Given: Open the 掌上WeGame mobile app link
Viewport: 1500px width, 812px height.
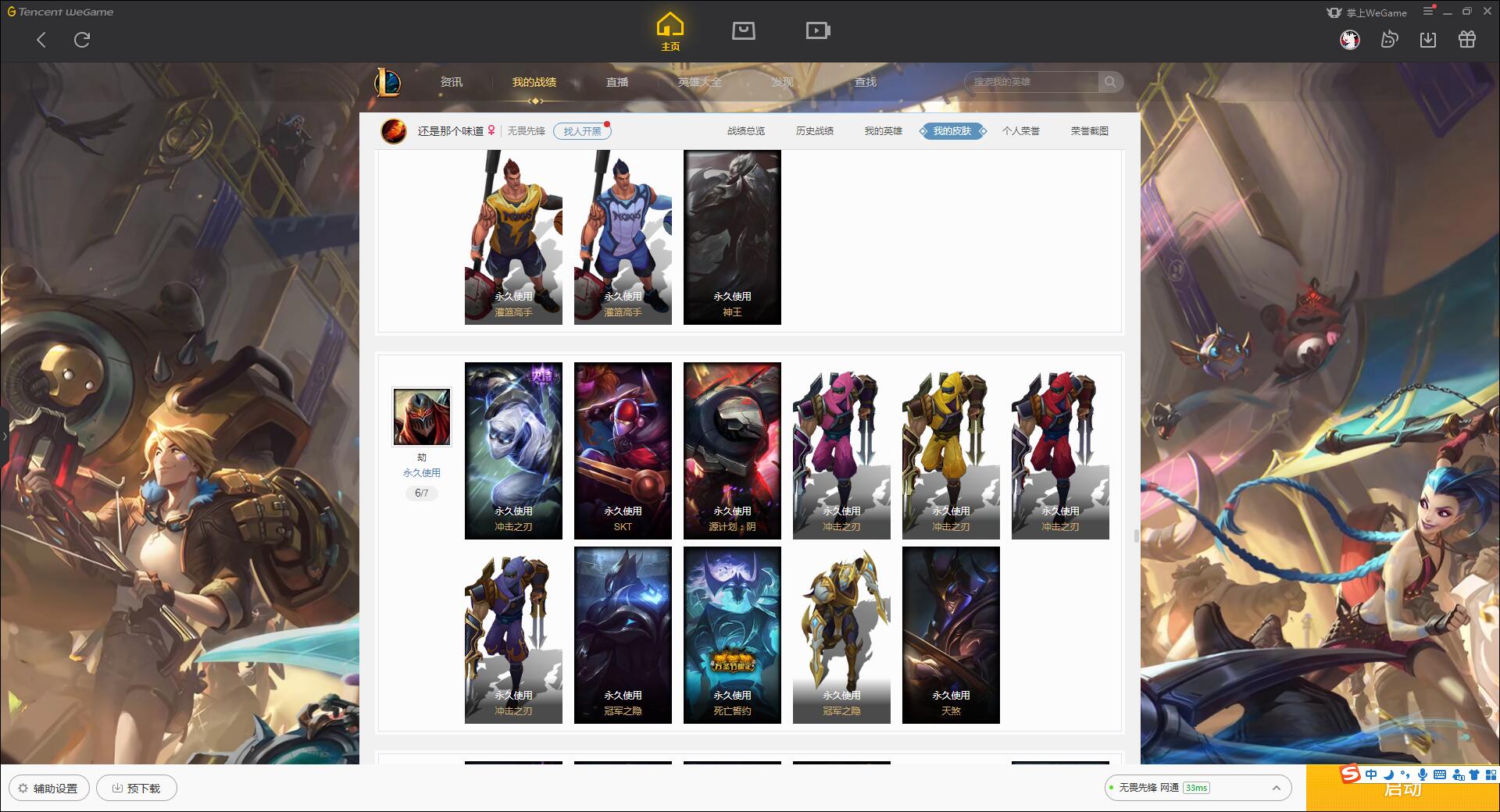Looking at the screenshot, I should point(1366,12).
